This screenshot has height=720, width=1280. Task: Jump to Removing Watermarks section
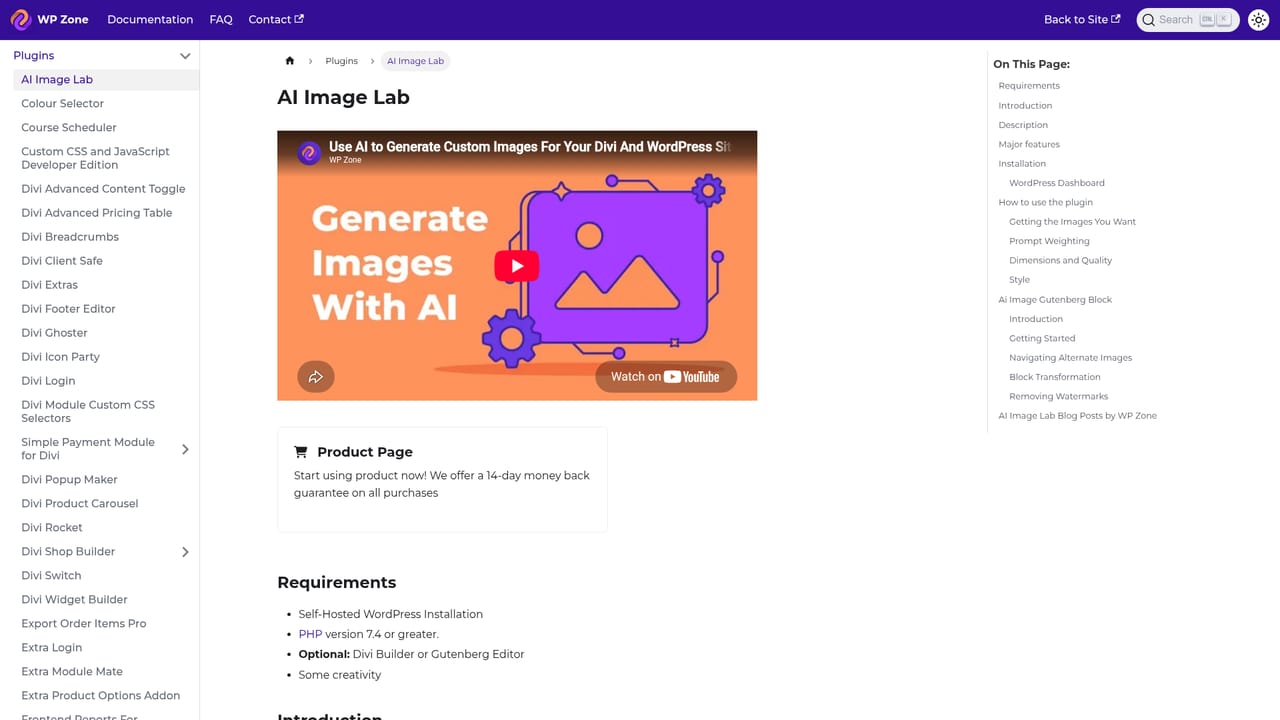(x=1059, y=396)
